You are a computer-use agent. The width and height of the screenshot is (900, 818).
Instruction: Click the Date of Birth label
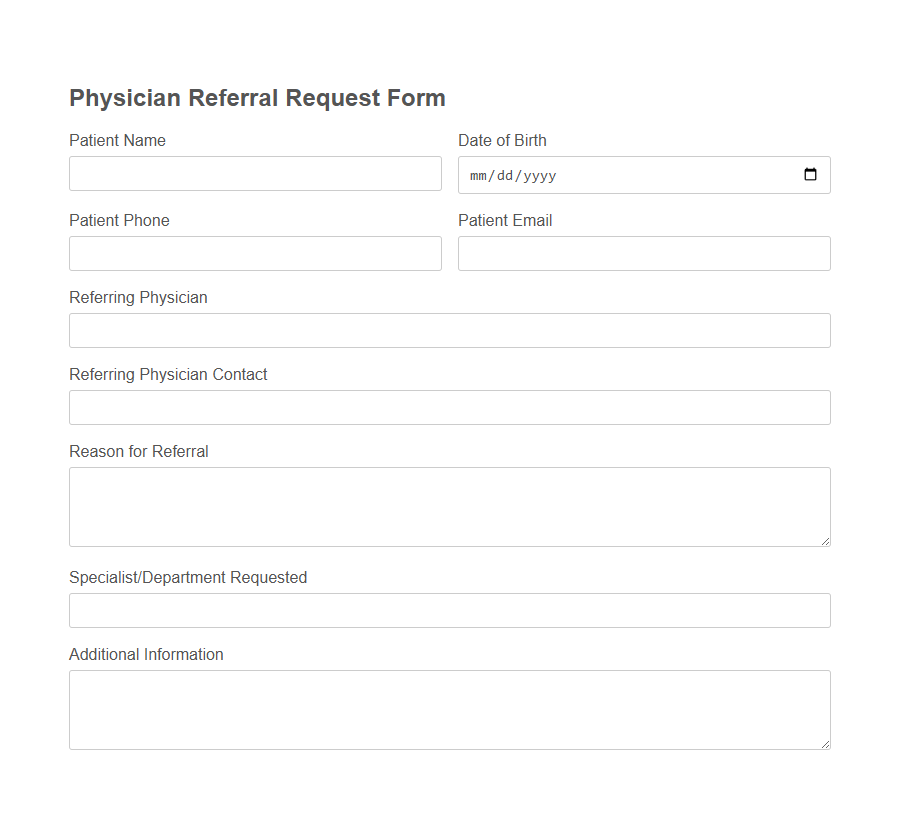pyautogui.click(x=502, y=140)
